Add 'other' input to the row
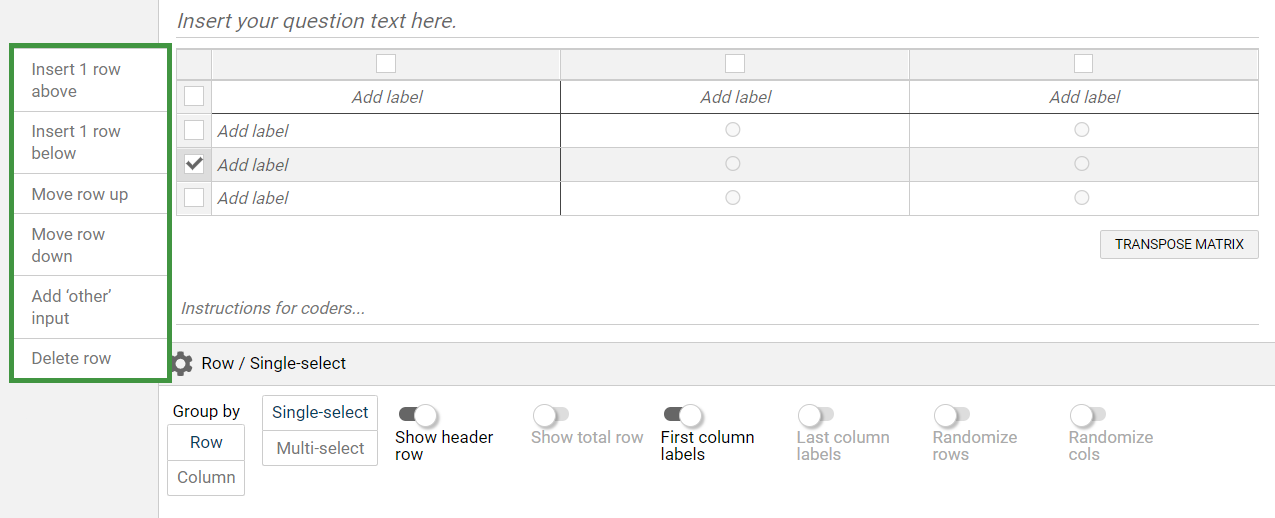The image size is (1275, 518). 90,307
